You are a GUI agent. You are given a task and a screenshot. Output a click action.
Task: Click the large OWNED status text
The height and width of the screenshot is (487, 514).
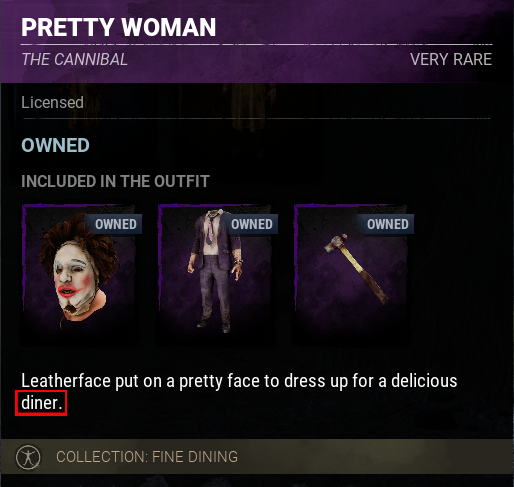pos(55,145)
